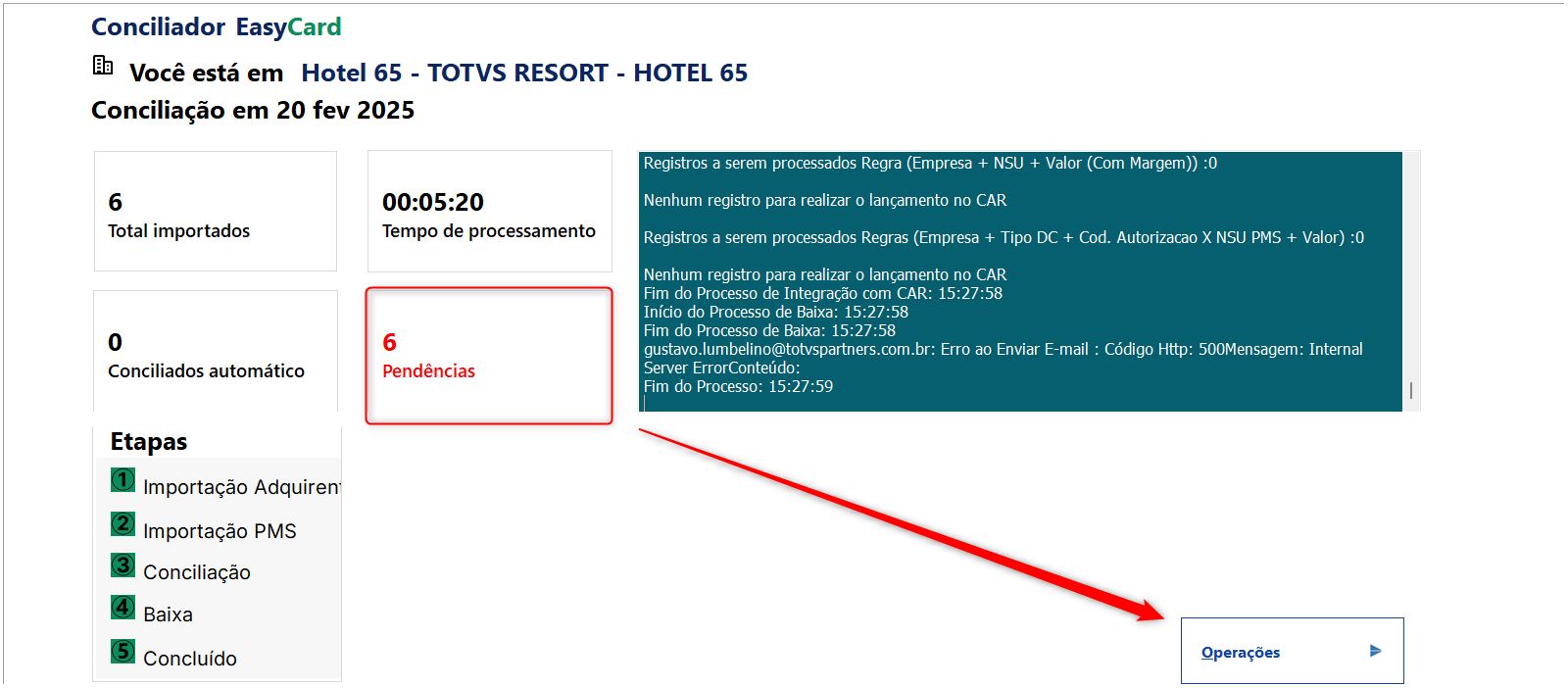The width and height of the screenshot is (1568, 688).
Task: Open the Pendências card
Action: 489,356
